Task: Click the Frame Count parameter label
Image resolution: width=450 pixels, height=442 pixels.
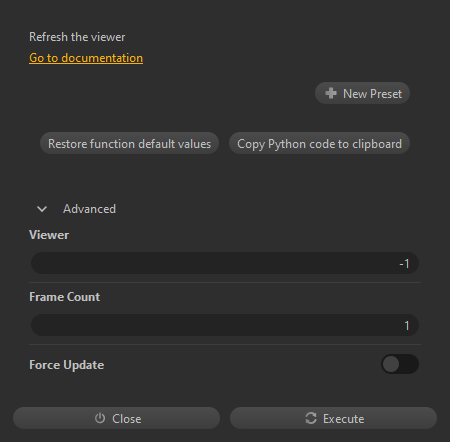Action: coord(65,297)
